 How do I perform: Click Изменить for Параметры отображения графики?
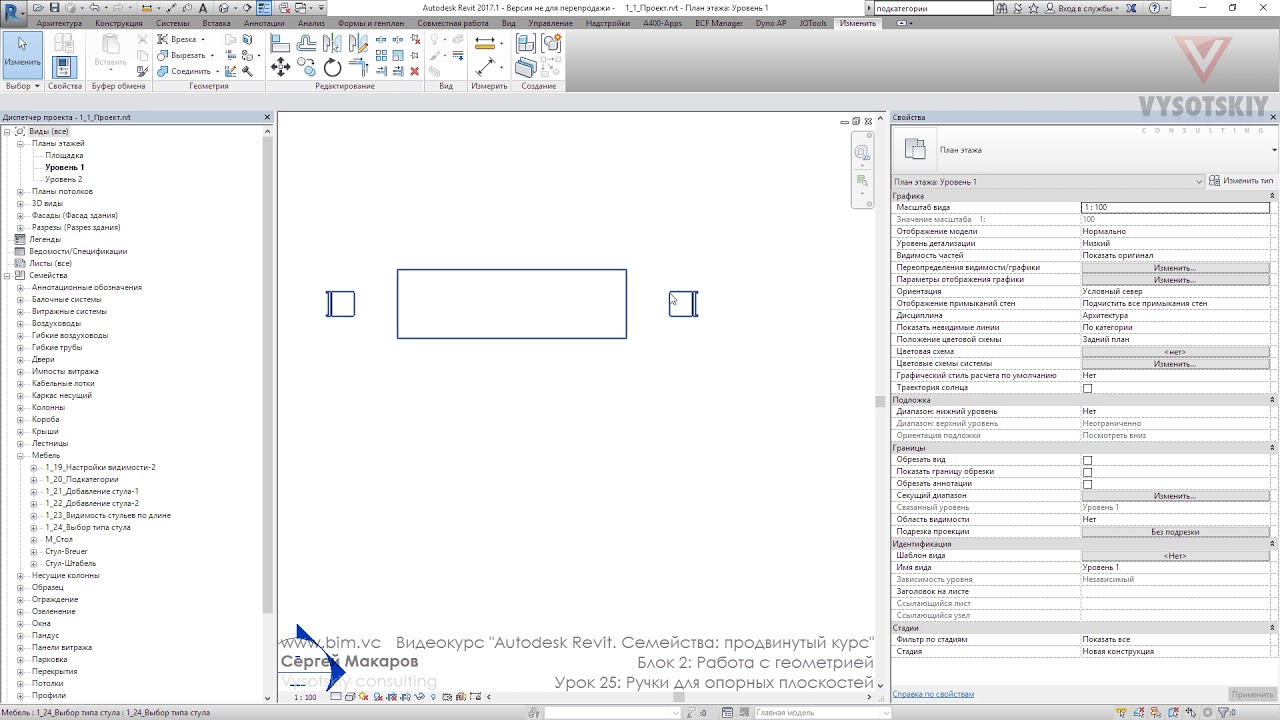[1175, 280]
